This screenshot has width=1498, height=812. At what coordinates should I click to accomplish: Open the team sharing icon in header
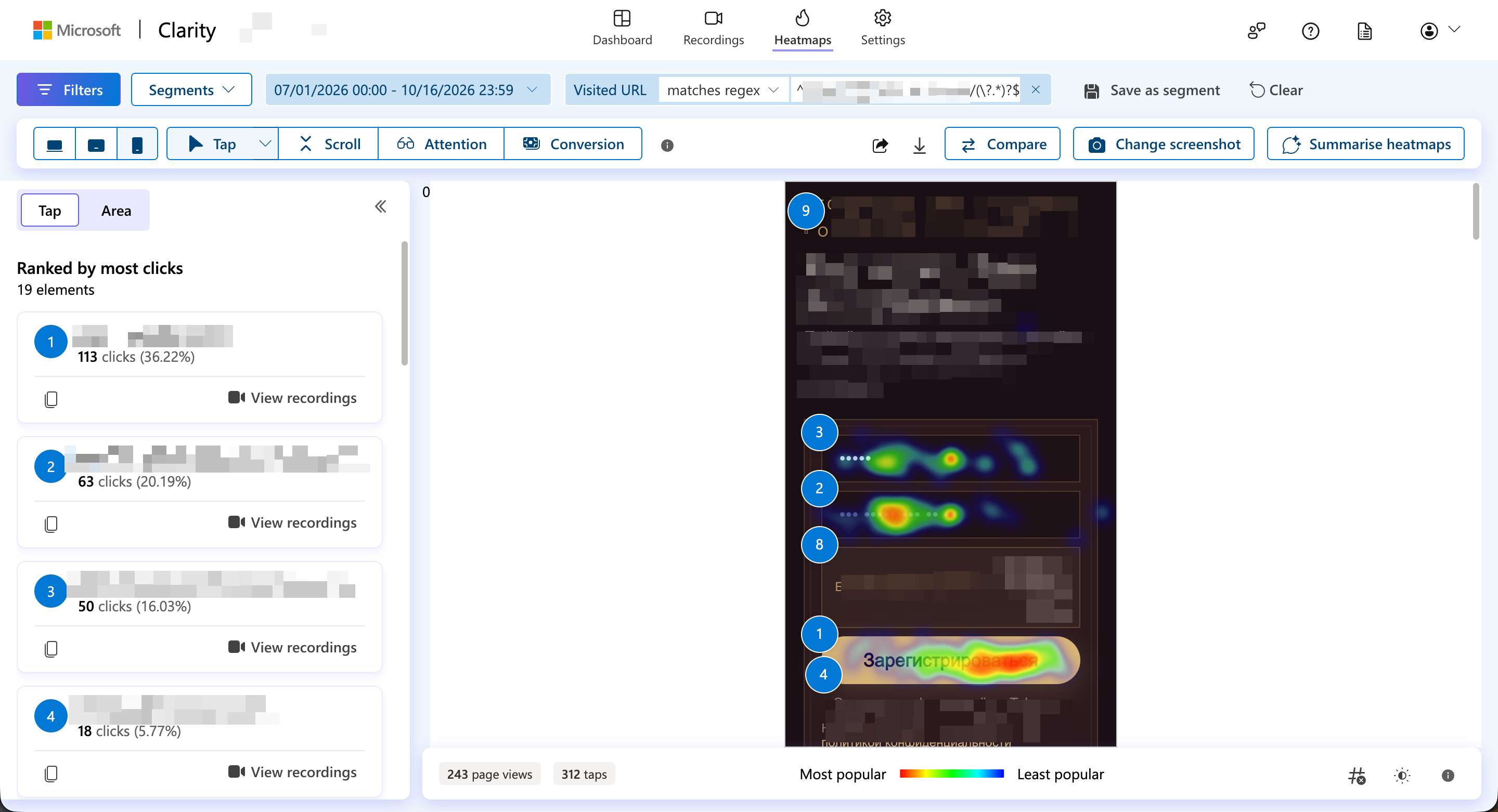click(1256, 31)
